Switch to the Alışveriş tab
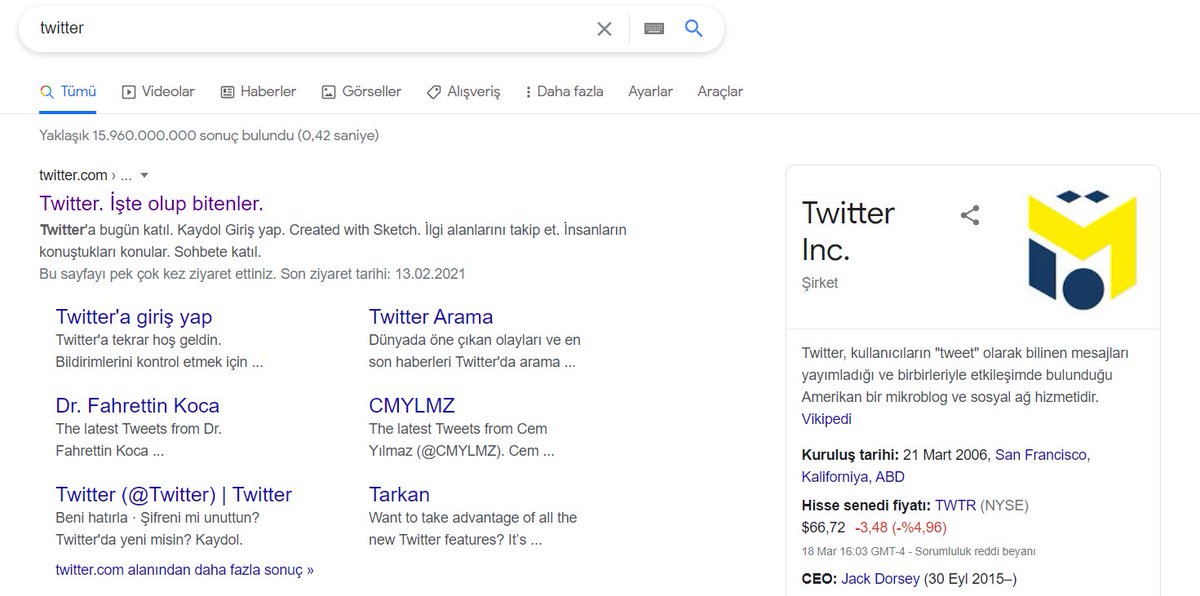 click(x=463, y=91)
